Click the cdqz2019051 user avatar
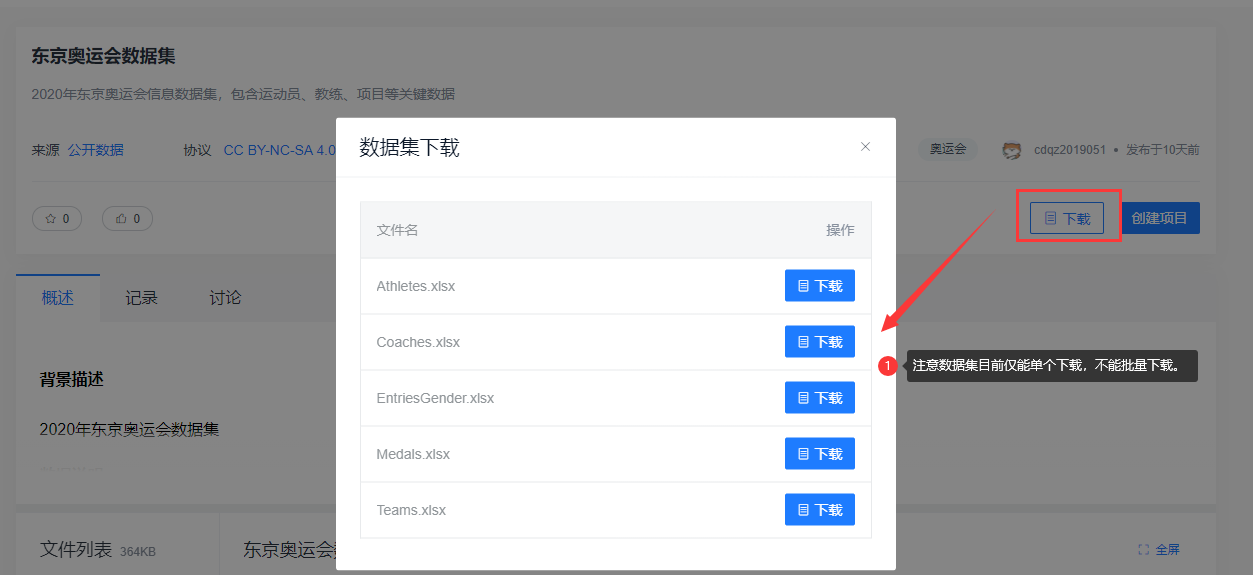This screenshot has width=1253, height=575. point(1012,150)
